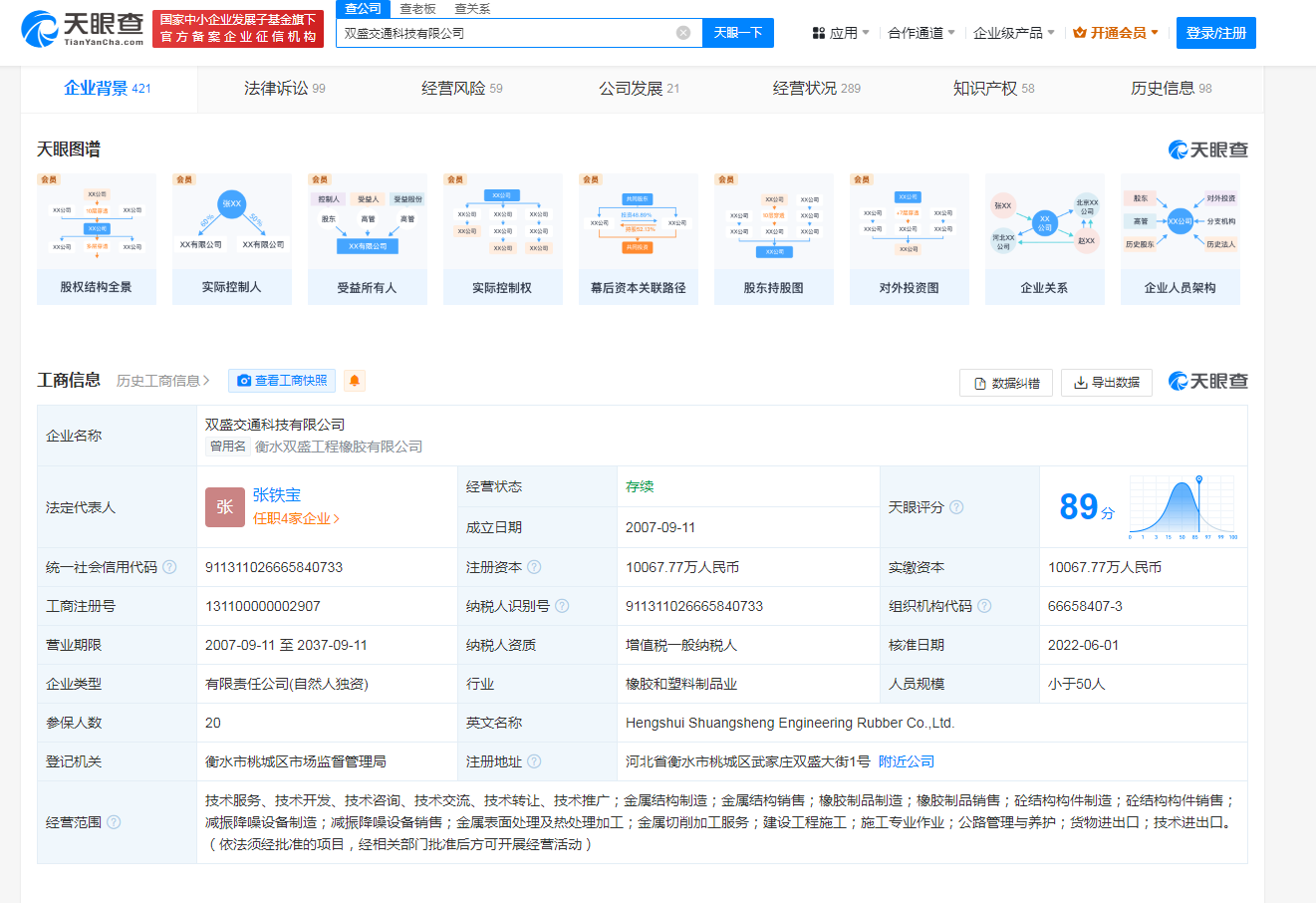The image size is (1316, 903).
Task: Click the help icon beside 纳税人识别号
Action: (x=562, y=606)
